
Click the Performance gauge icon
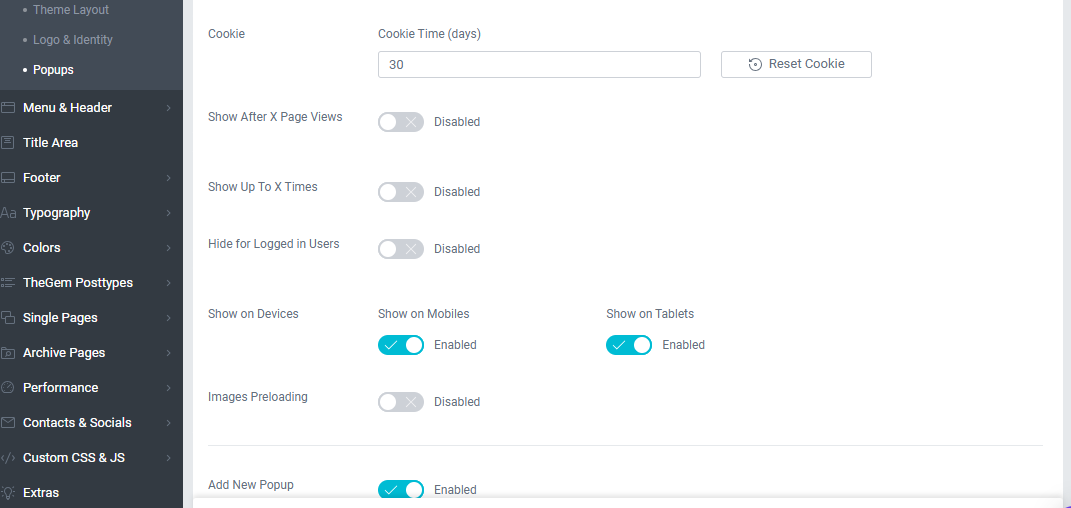coord(8,388)
